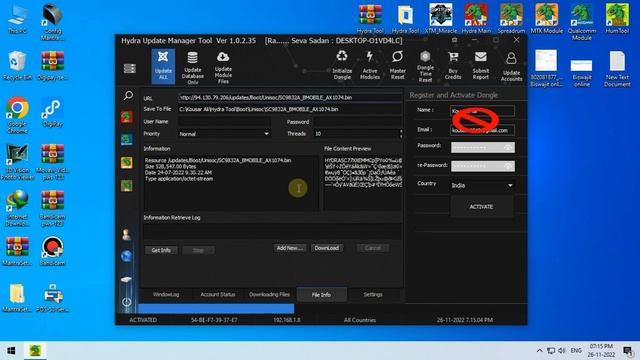This screenshot has height=360, width=640.
Task: Click the Stop button
Action: [x=198, y=250]
